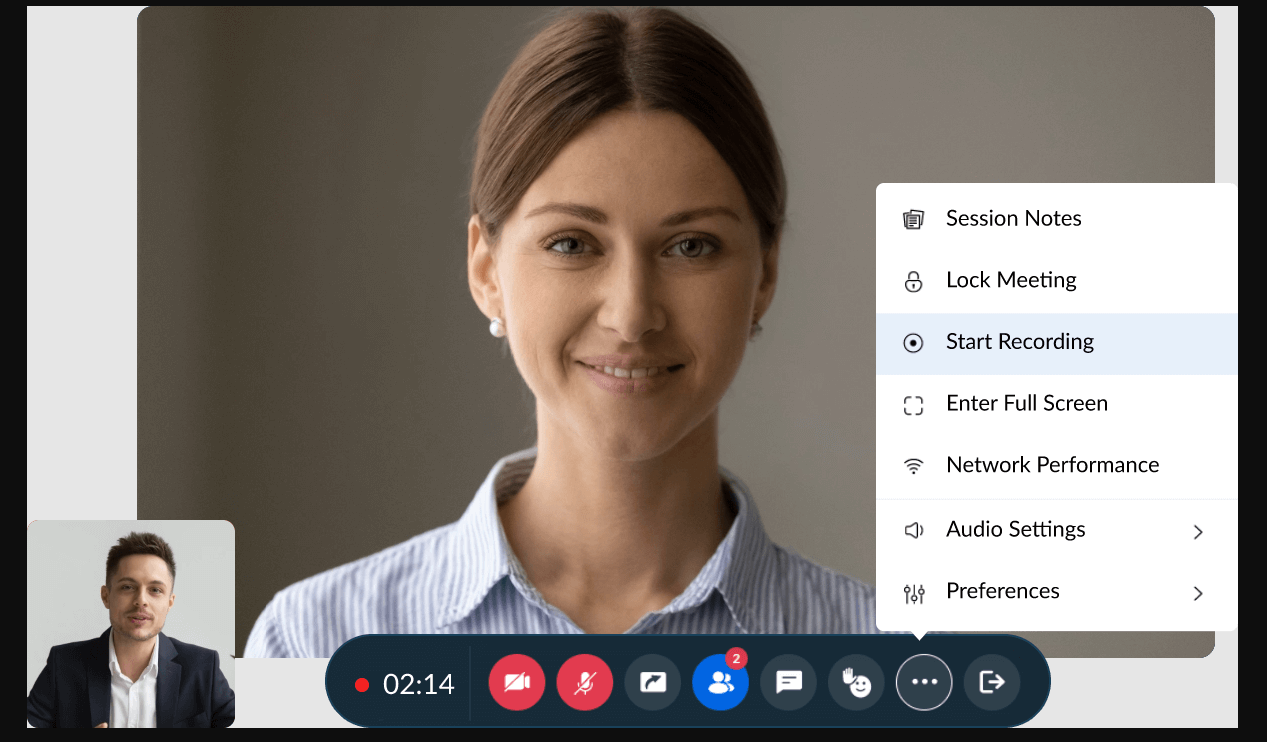The width and height of the screenshot is (1267, 742).
Task: Select Lock Meeting
Action: [x=1011, y=280]
